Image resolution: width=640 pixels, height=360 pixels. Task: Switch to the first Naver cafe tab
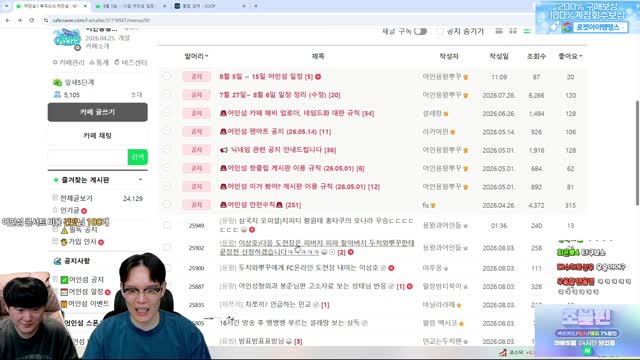point(51,6)
